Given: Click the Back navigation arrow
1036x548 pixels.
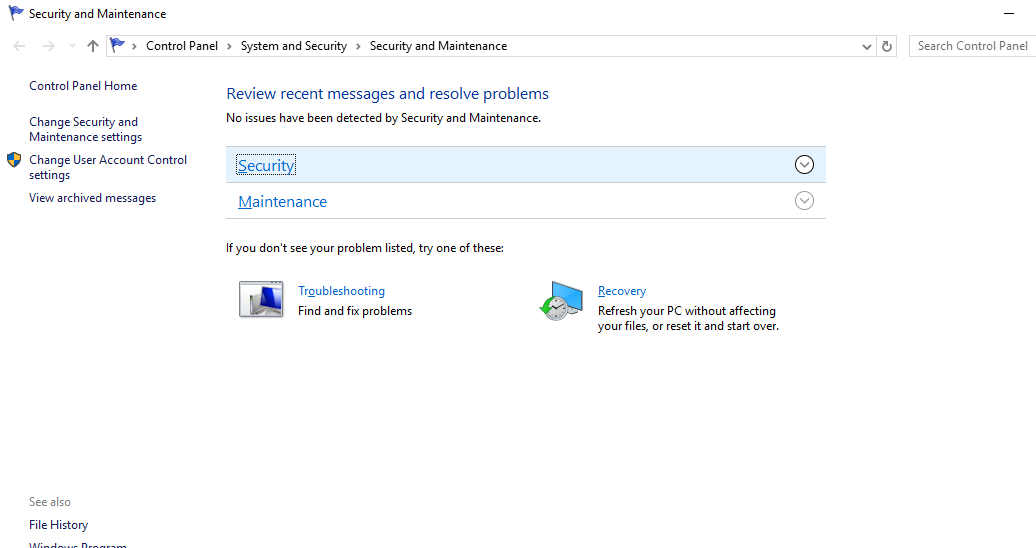Looking at the screenshot, I should (19, 46).
